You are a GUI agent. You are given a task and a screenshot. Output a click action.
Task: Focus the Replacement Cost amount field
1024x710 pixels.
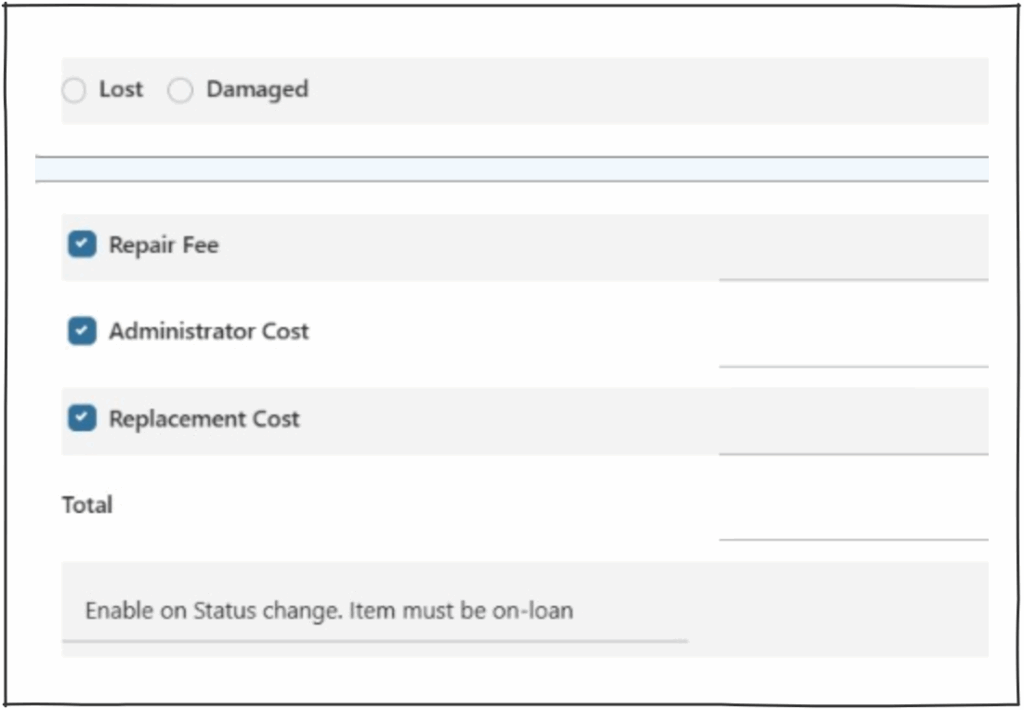pyautogui.click(x=852, y=436)
